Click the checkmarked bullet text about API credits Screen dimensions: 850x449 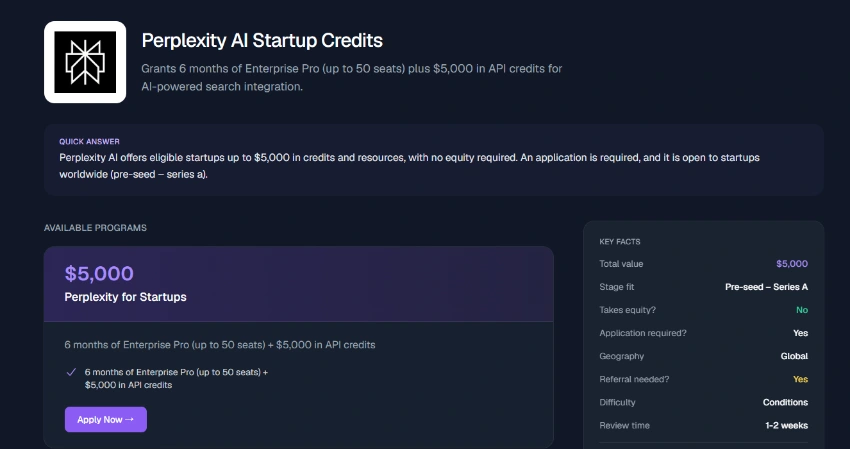pyautogui.click(x=177, y=379)
